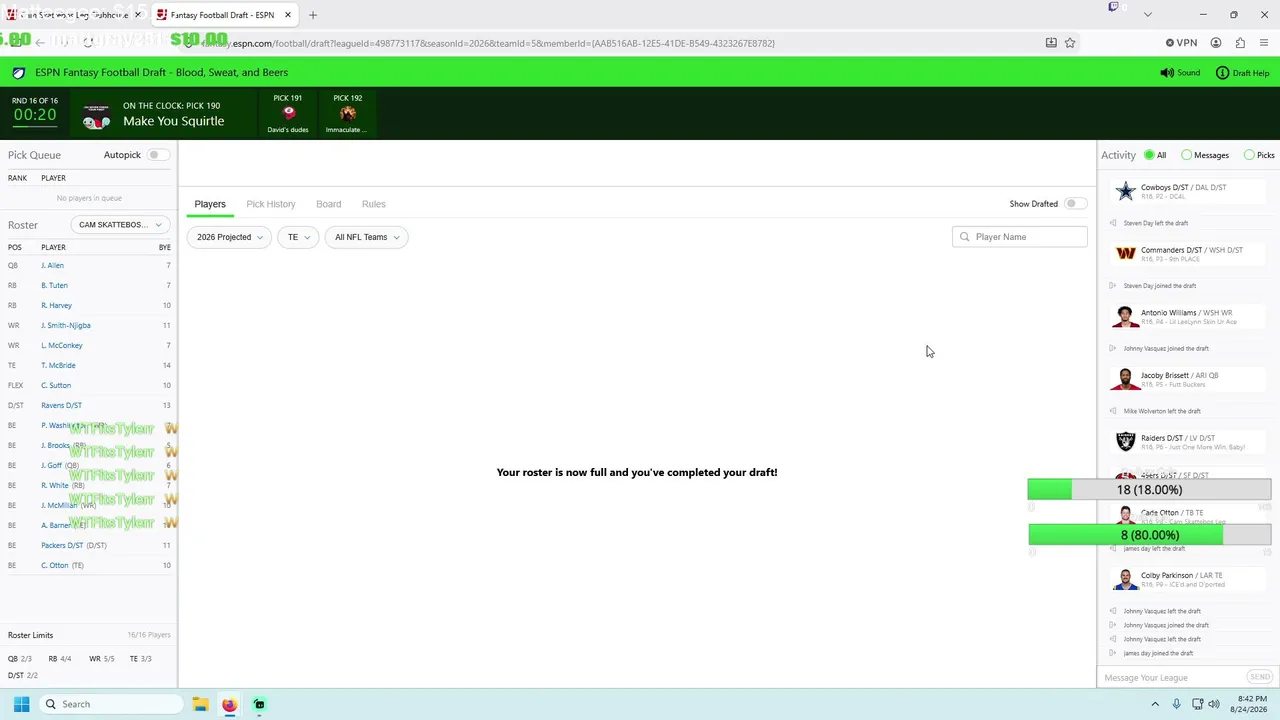Open the roster team selector dropdown
The height and width of the screenshot is (720, 1280).
point(120,225)
